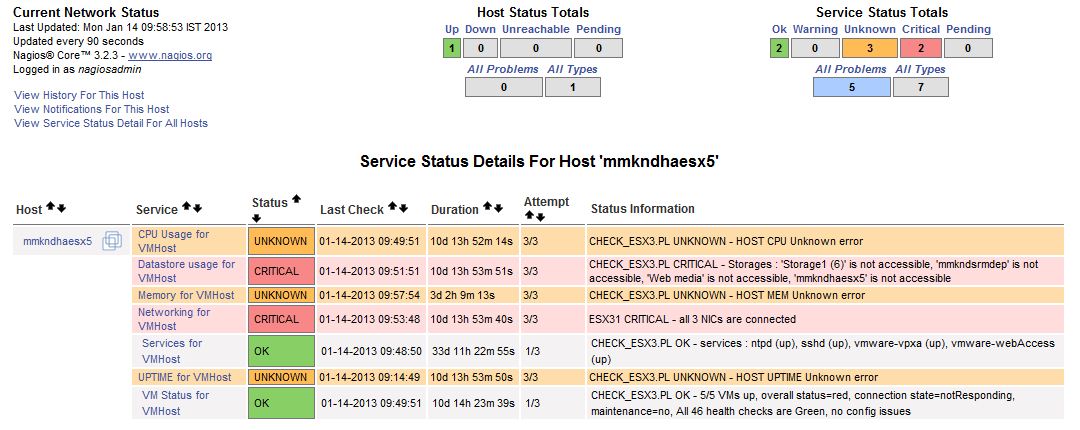Click the host Up count box
The image size is (1080, 430).
(x=452, y=47)
